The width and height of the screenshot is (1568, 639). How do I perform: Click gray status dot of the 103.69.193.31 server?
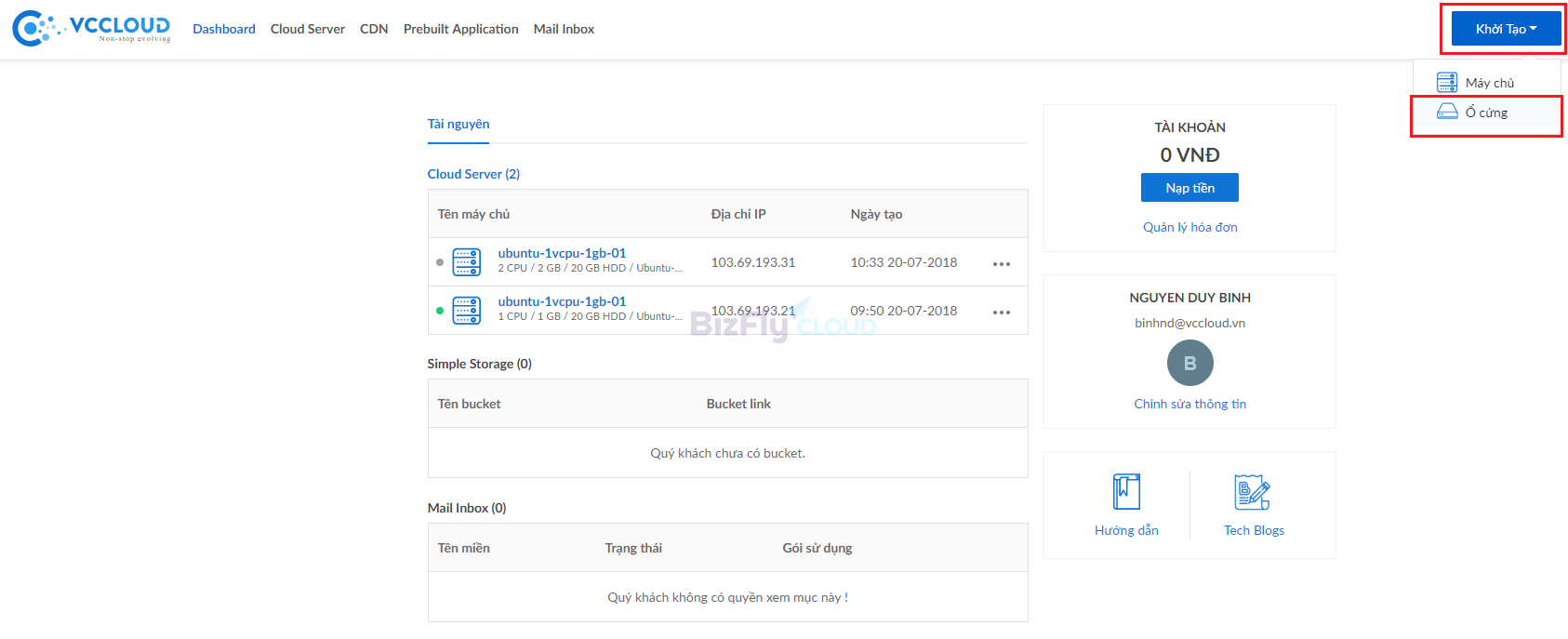tap(440, 262)
